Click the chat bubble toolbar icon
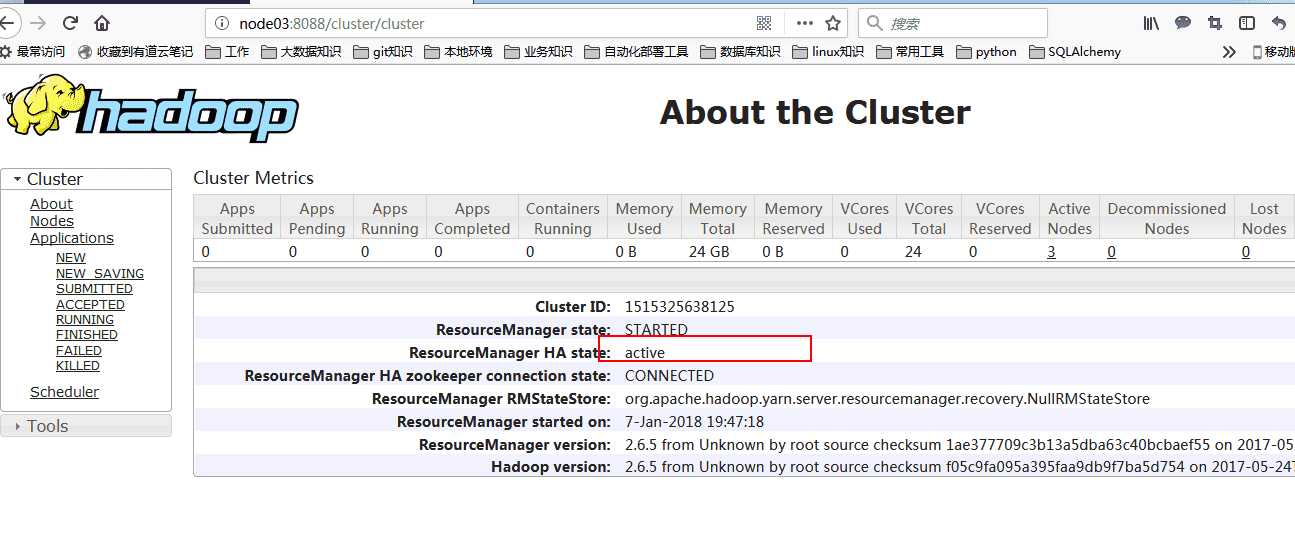This screenshot has width=1295, height=534. tap(1183, 23)
